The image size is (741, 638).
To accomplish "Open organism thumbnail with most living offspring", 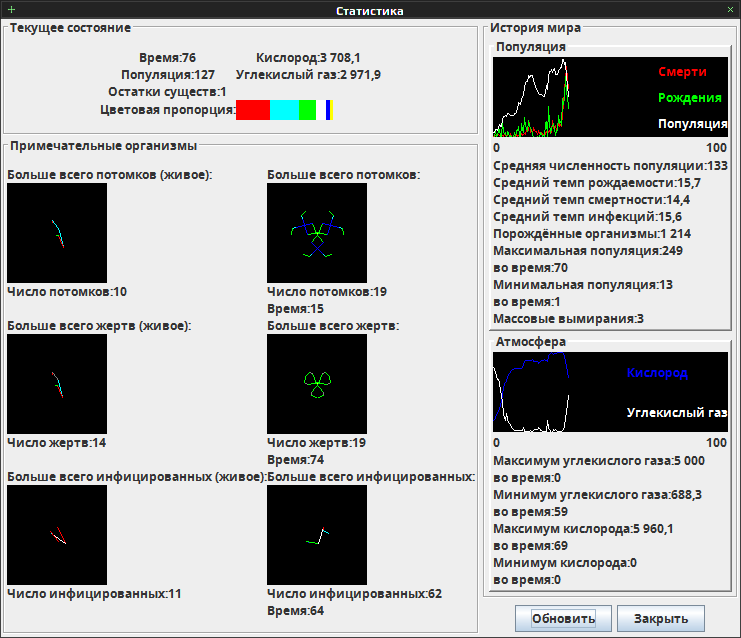I will point(57,233).
